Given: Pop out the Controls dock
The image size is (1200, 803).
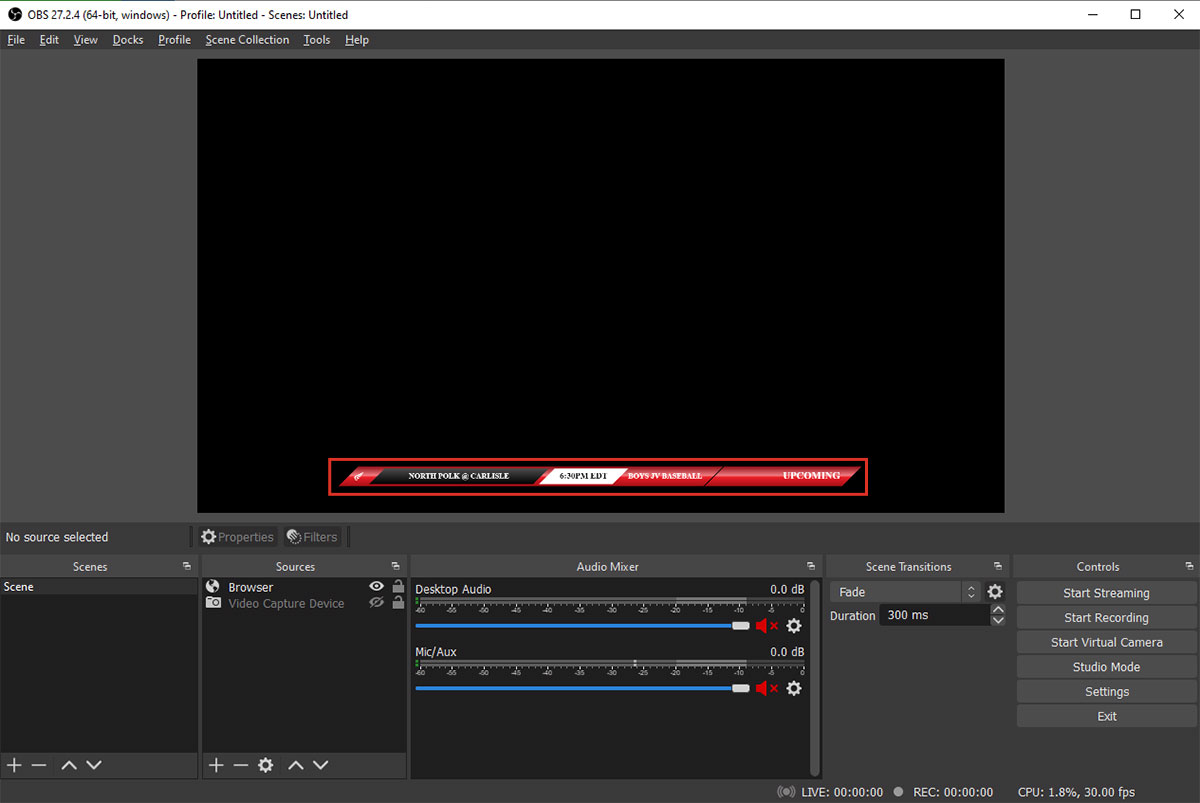Looking at the screenshot, I should tap(1189, 566).
